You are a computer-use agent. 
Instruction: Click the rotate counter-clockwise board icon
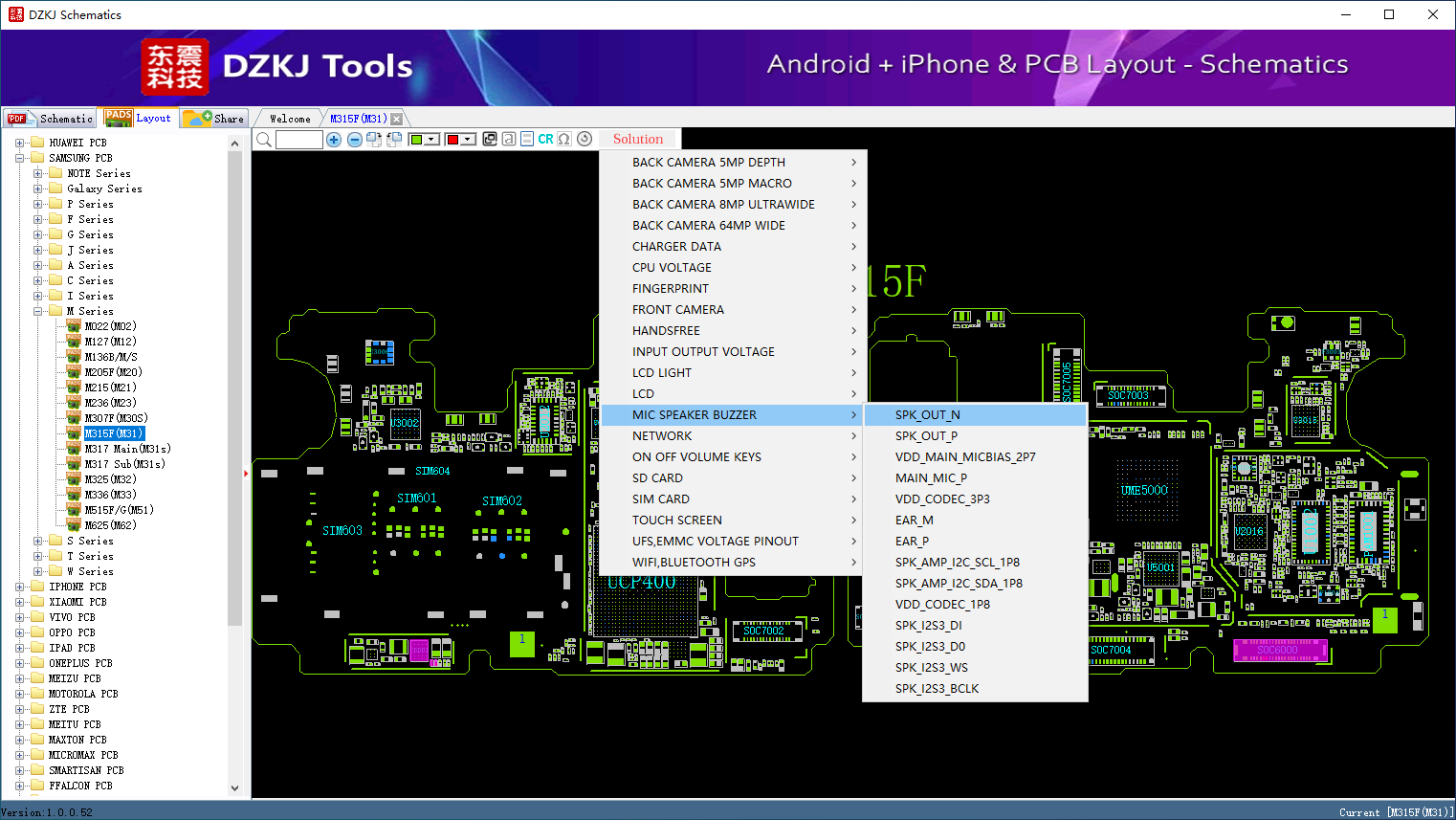coord(393,140)
